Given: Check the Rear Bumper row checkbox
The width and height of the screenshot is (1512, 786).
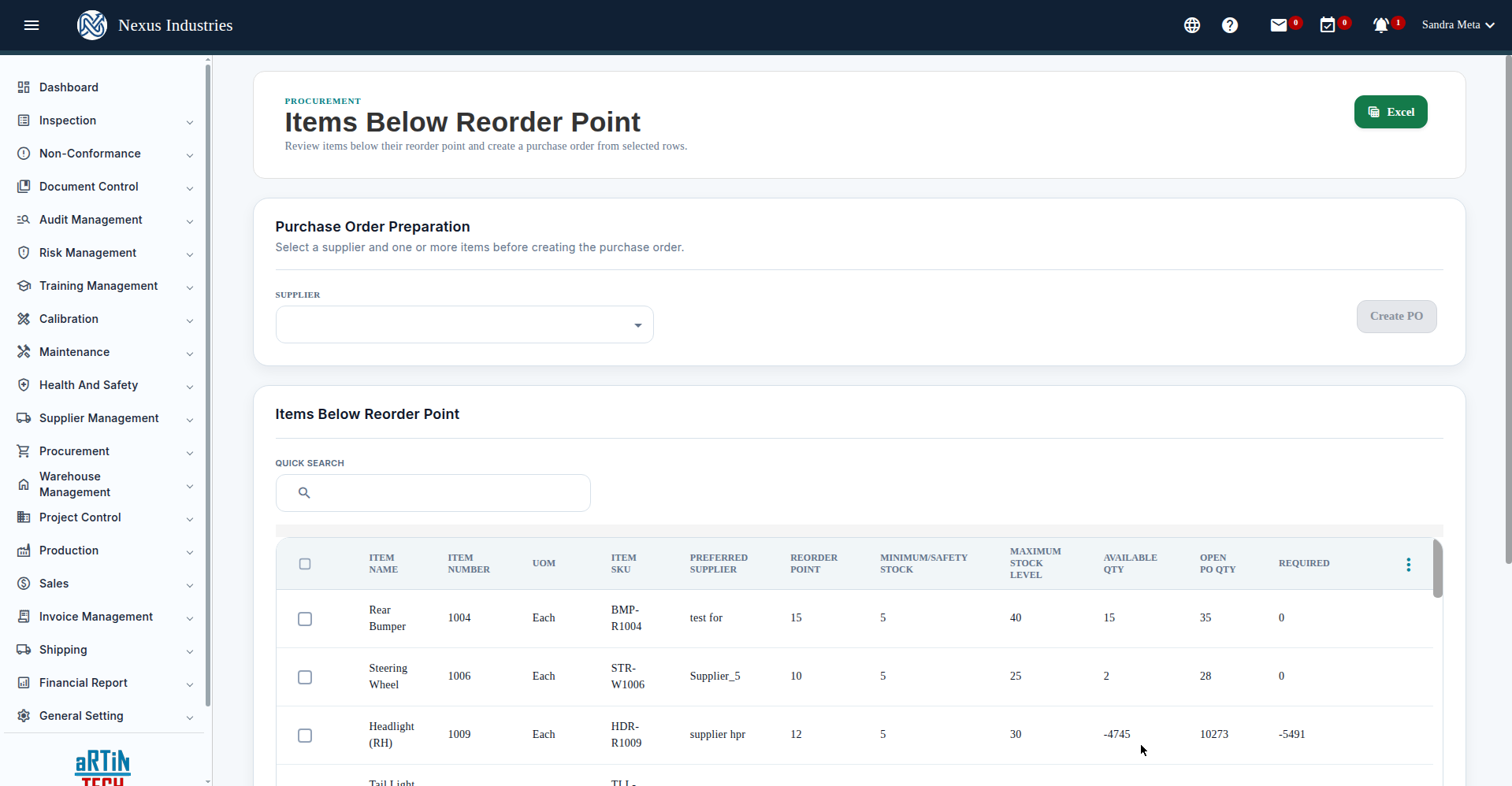Looking at the screenshot, I should (305, 619).
